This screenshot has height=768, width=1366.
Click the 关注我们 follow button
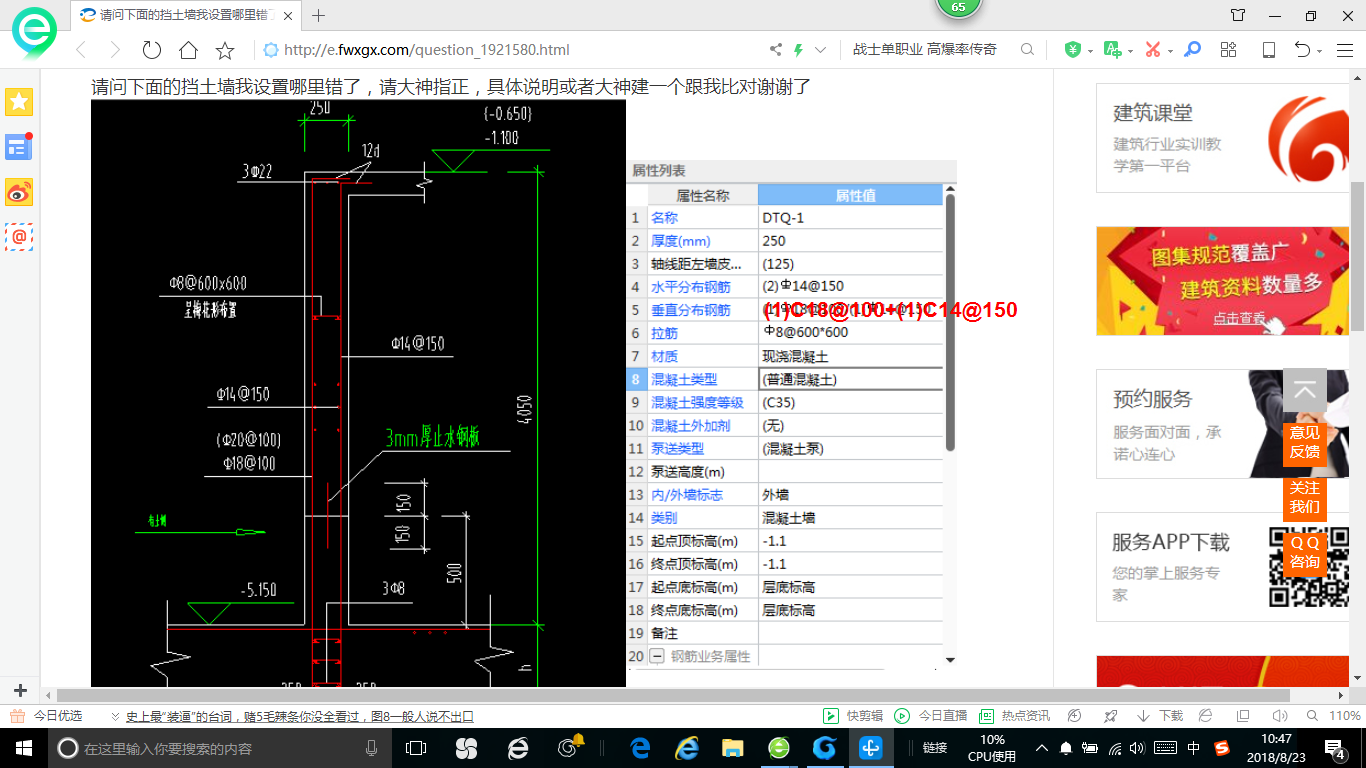coord(1304,497)
